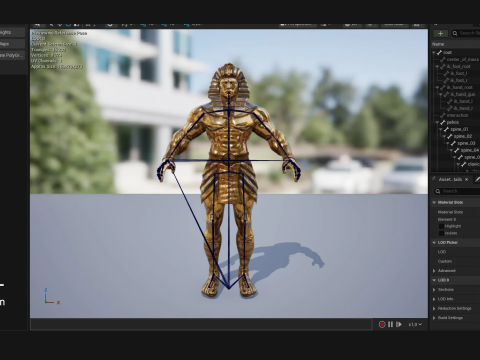Click the Maps button on left panel

tap(12, 44)
